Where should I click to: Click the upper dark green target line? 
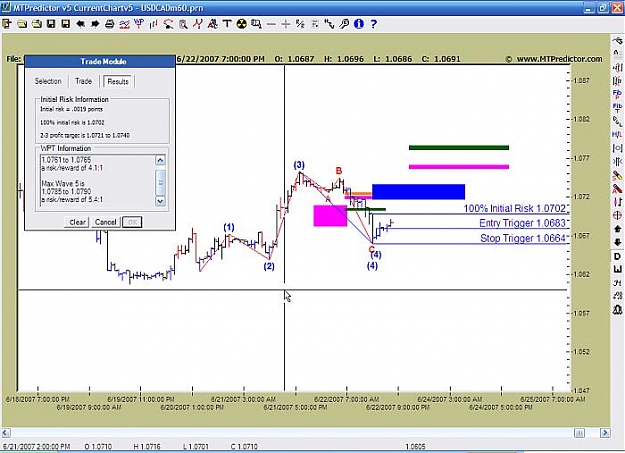tap(459, 148)
